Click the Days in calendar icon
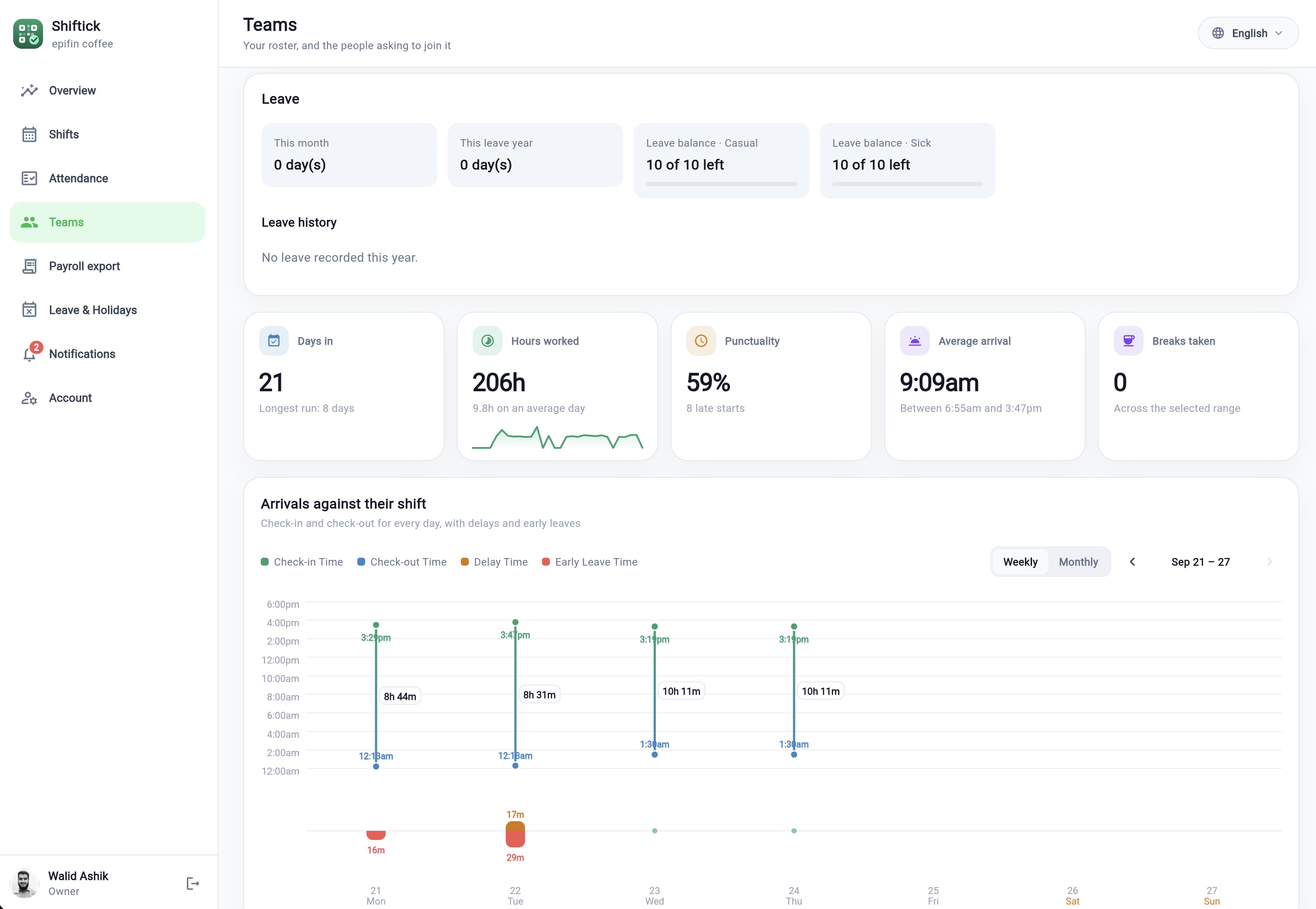Viewport: 1316px width, 909px height. click(274, 341)
